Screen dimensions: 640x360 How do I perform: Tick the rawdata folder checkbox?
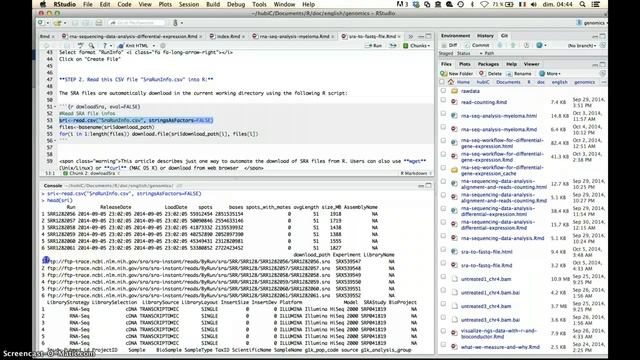click(443, 91)
